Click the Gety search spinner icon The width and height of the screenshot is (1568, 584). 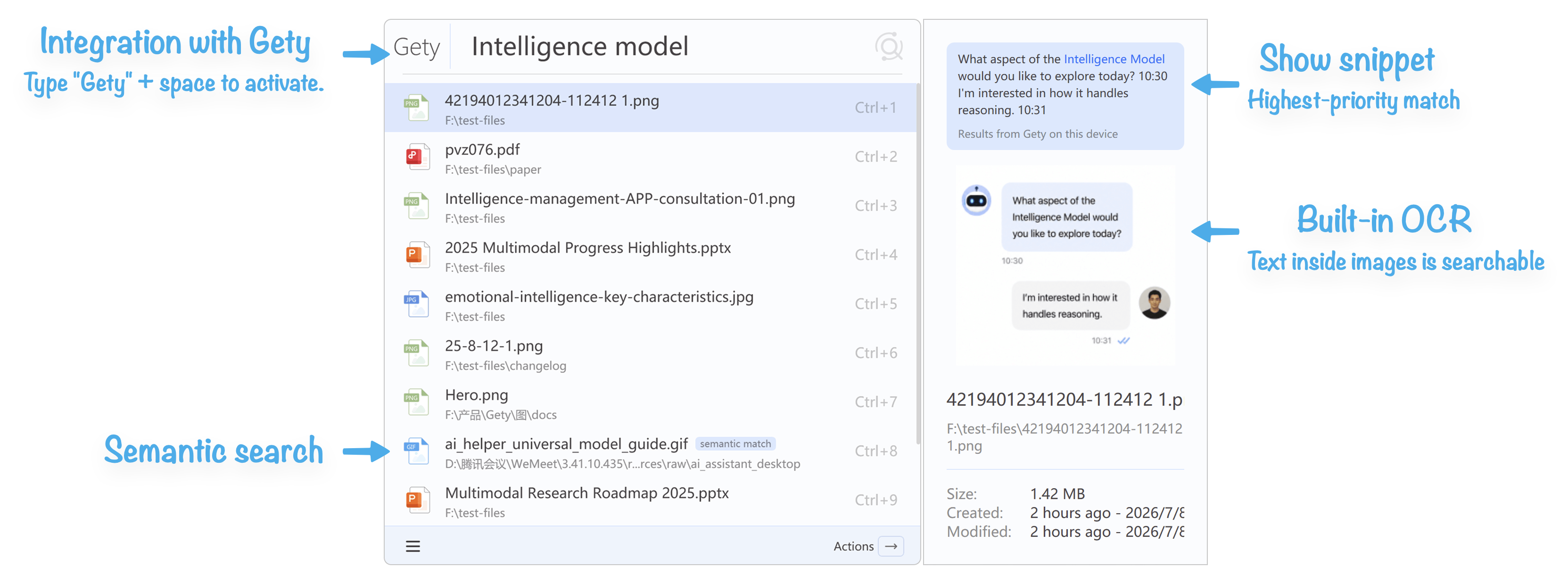(x=889, y=47)
